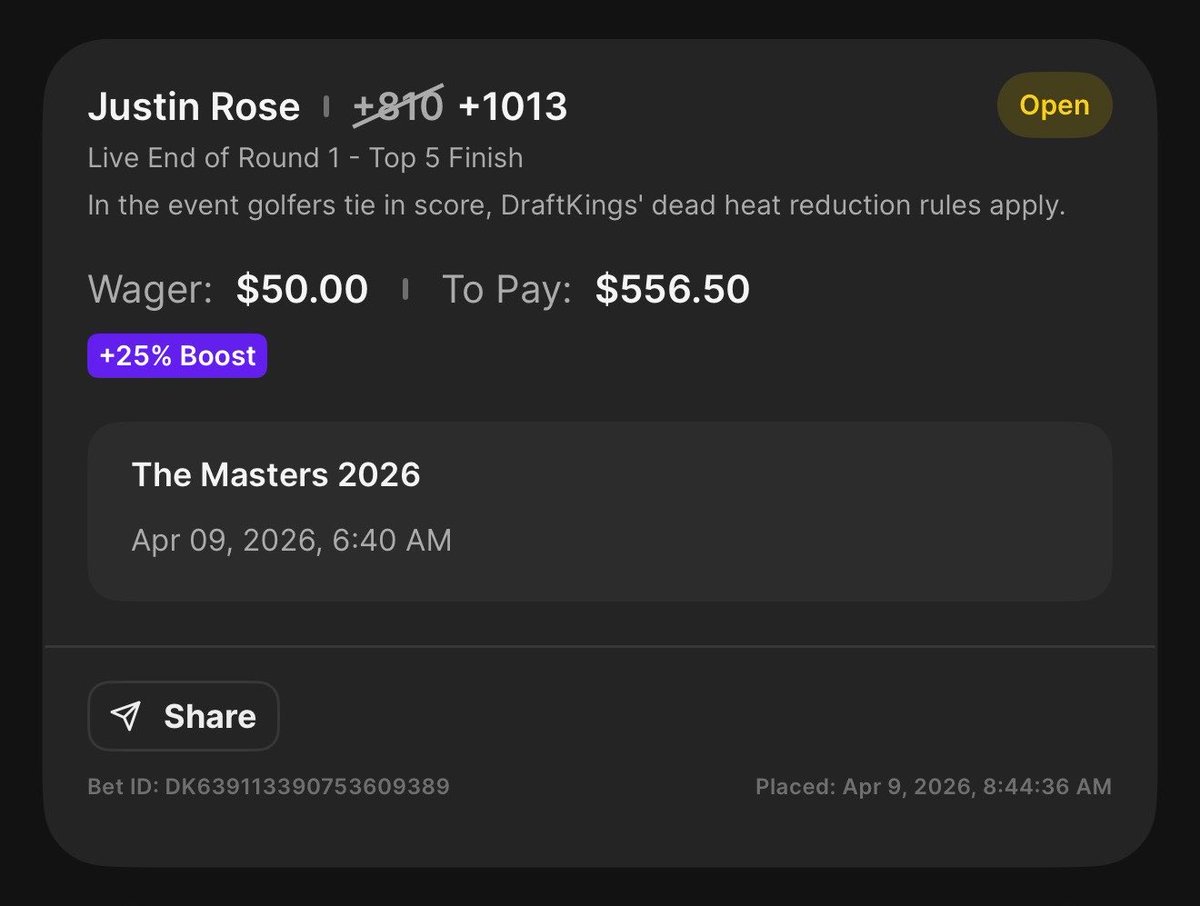
Task: Click the divider between Wager and To Pay
Action: [x=405, y=290]
